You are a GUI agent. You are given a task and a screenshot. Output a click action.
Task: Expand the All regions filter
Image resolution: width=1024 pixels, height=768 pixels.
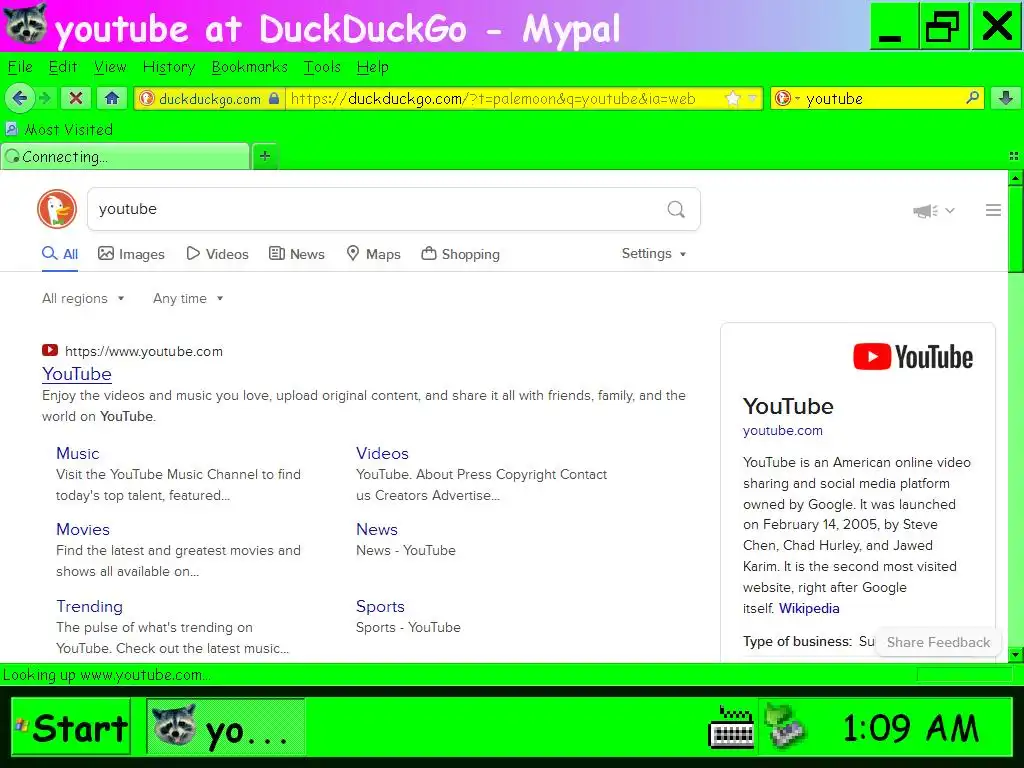point(83,298)
